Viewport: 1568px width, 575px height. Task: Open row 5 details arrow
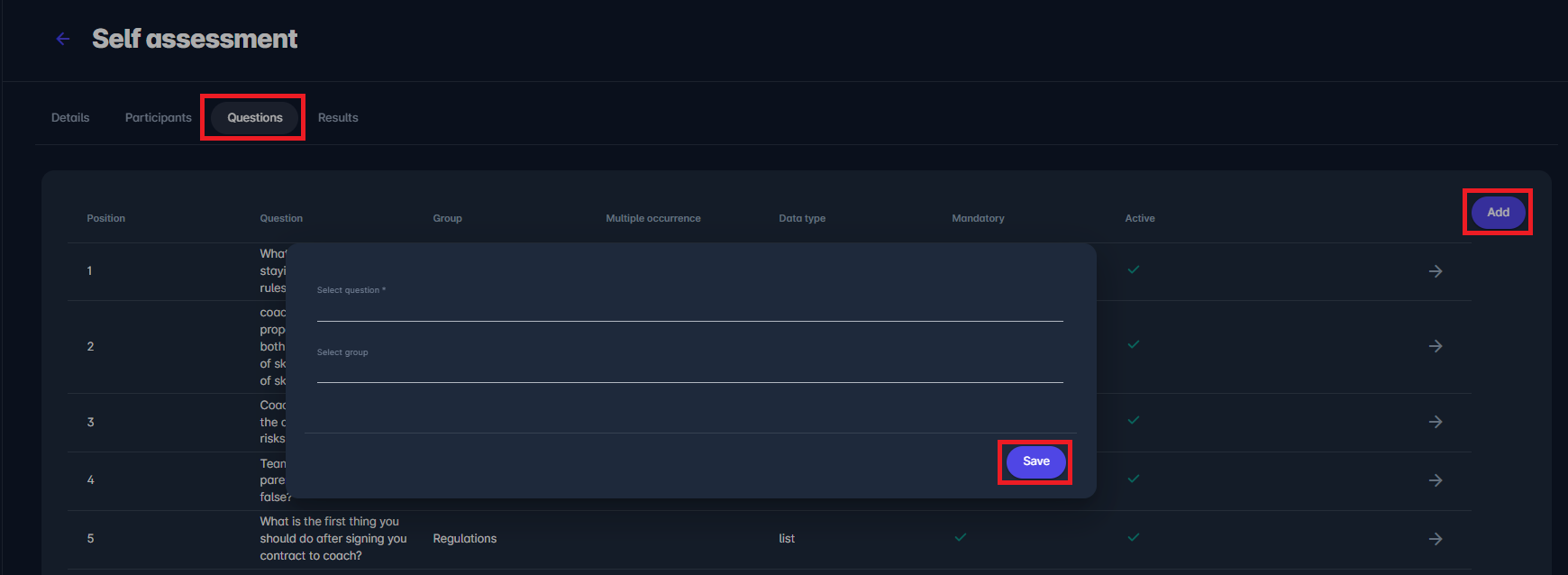[1436, 539]
